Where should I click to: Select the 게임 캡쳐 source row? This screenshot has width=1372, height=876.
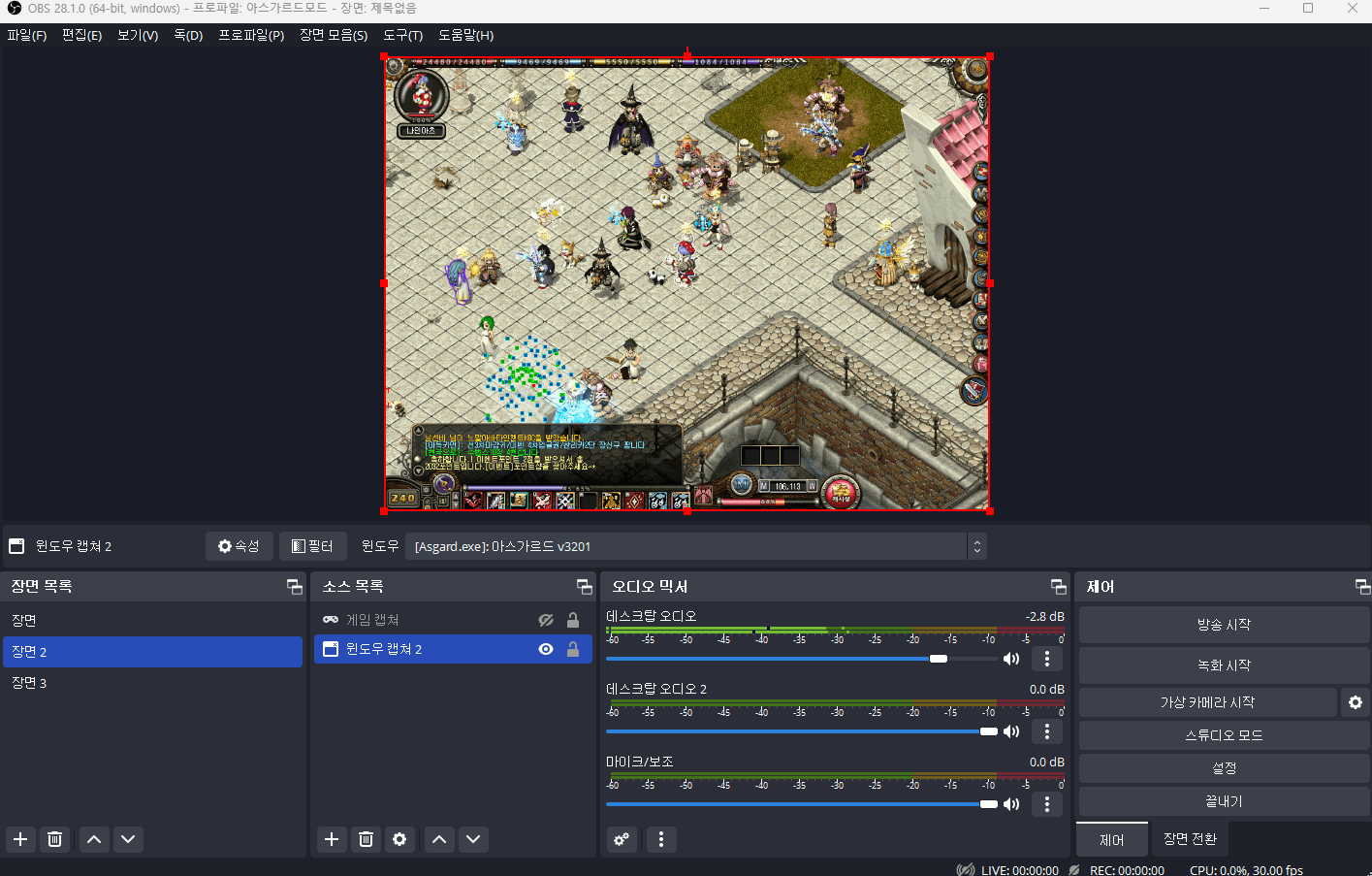(x=453, y=620)
